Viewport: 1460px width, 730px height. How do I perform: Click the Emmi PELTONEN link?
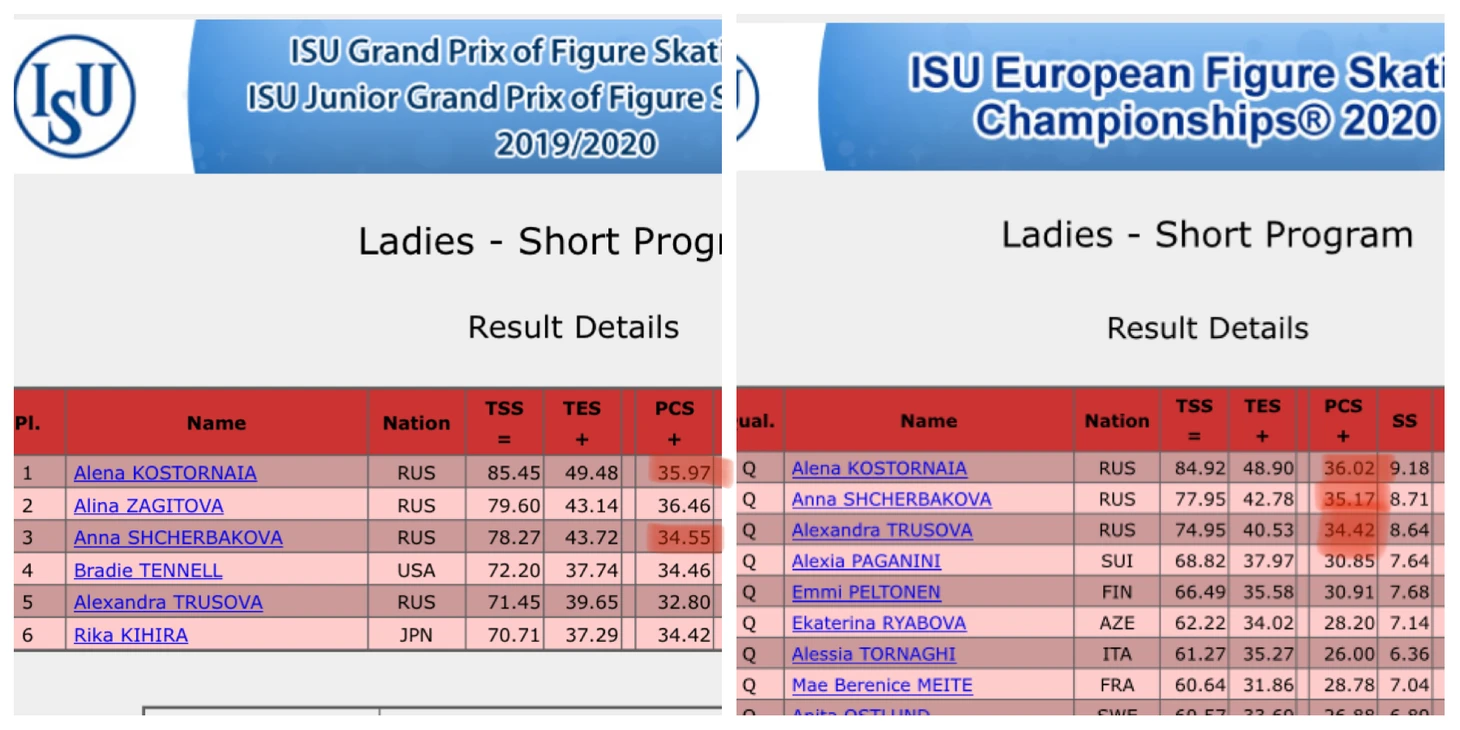coord(866,592)
